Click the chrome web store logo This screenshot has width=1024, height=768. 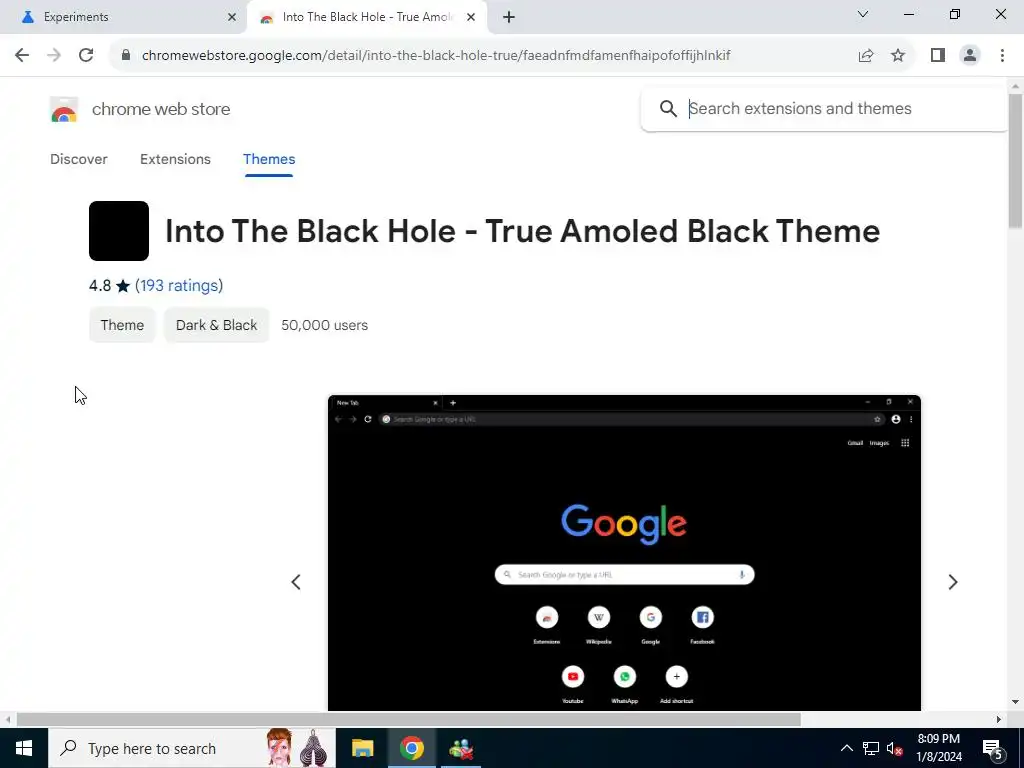[x=64, y=109]
